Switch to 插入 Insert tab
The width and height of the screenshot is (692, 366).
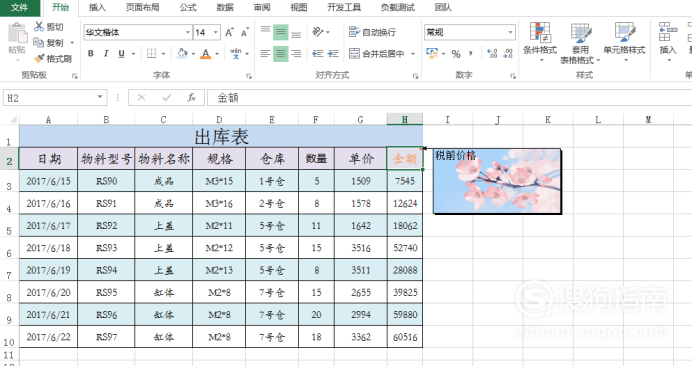coord(97,8)
